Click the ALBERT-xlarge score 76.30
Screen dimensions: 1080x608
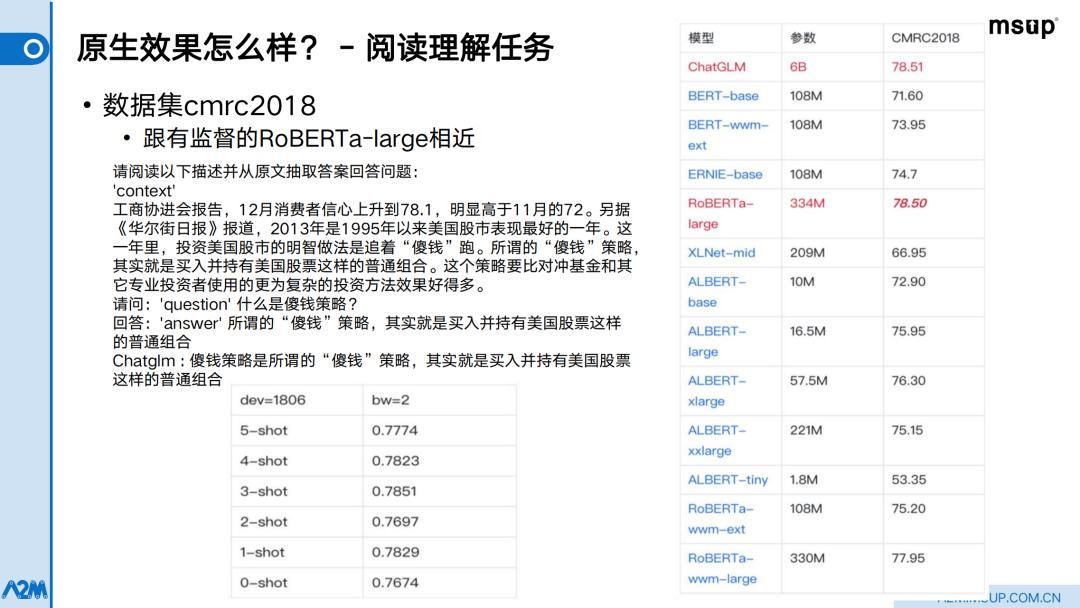pos(908,381)
